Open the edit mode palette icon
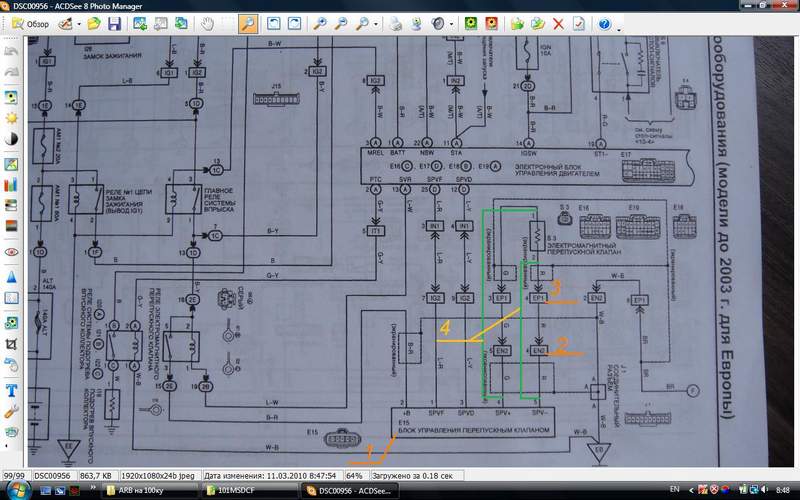This screenshot has width=800, height=500. (x=65, y=24)
